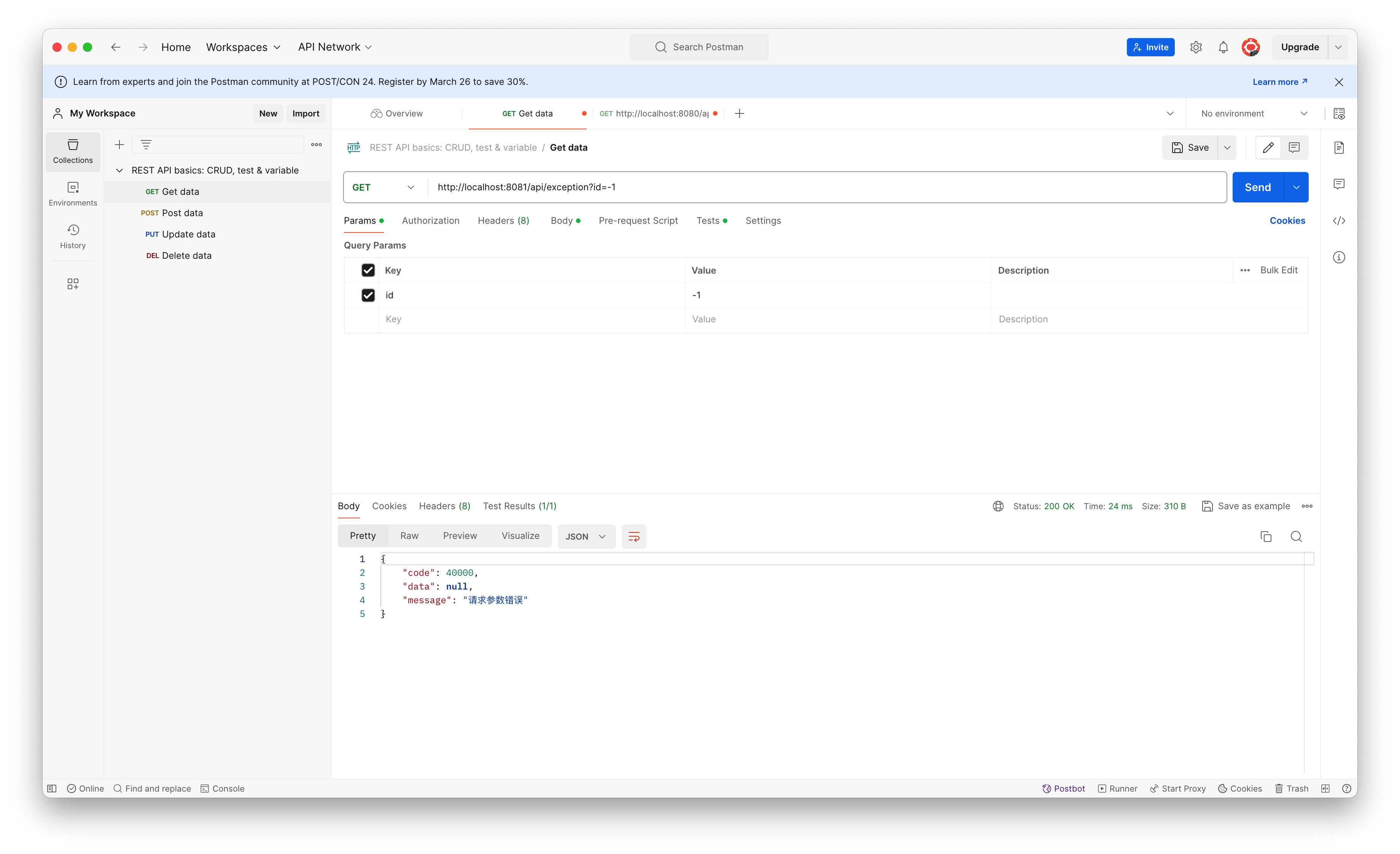Click the Learn more link in banner
Screen dimensions: 1400x854
click(1279, 82)
